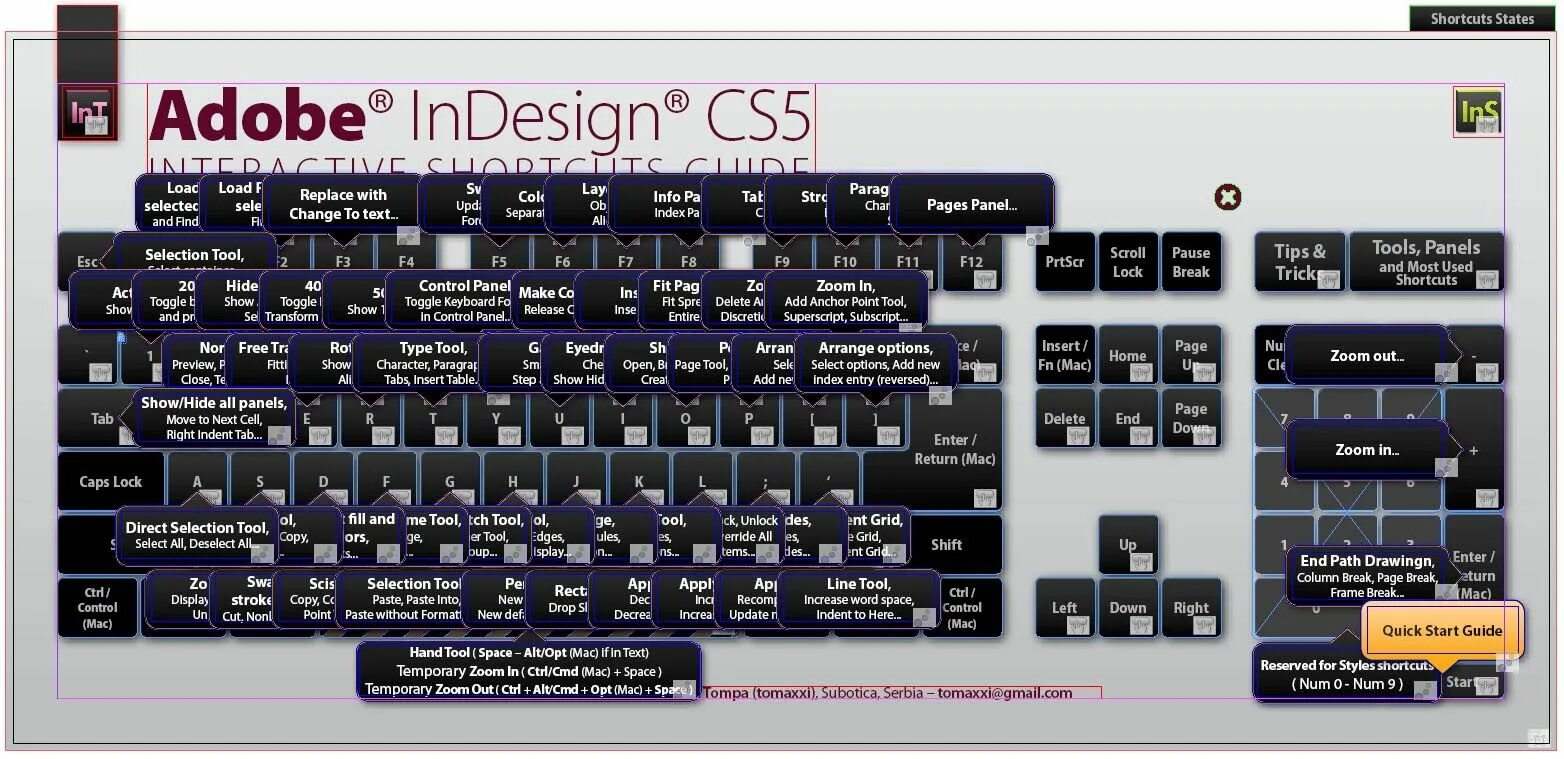Image resolution: width=1564 pixels, height=759 pixels.
Task: Click the End Path Drawing tooltip
Action: tap(1367, 576)
